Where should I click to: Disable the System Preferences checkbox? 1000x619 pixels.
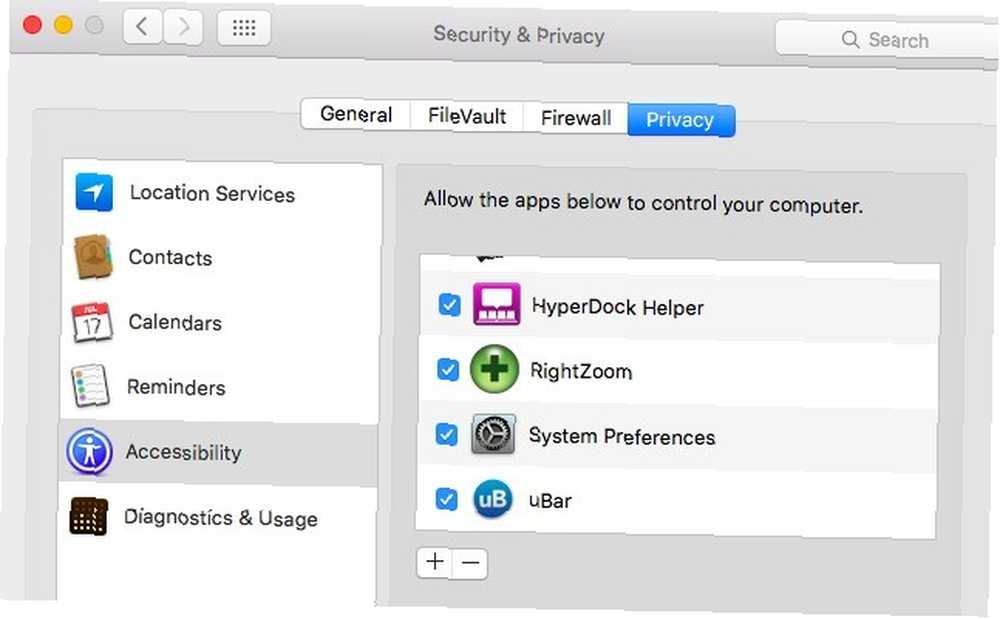point(446,434)
